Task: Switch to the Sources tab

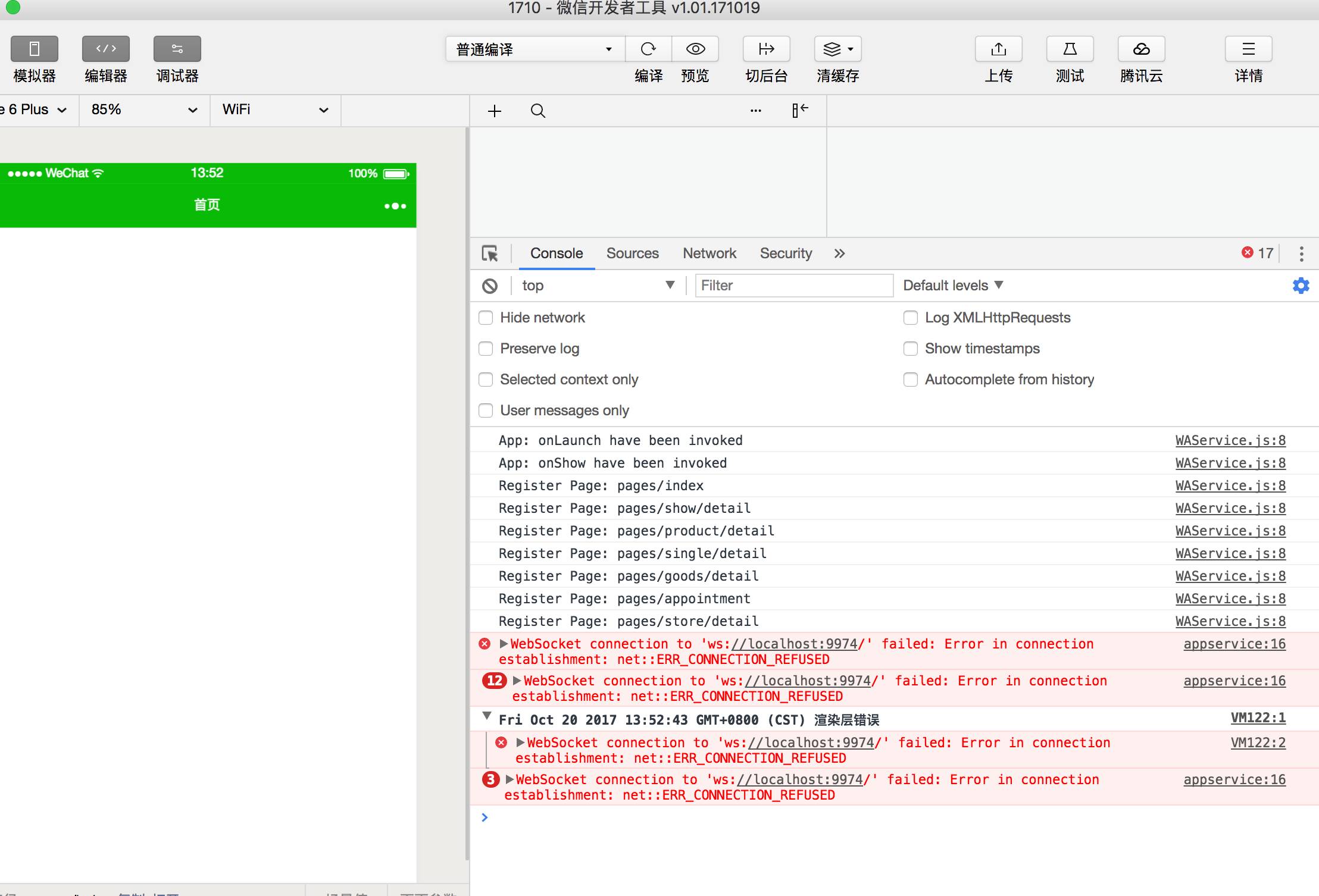Action: point(632,253)
